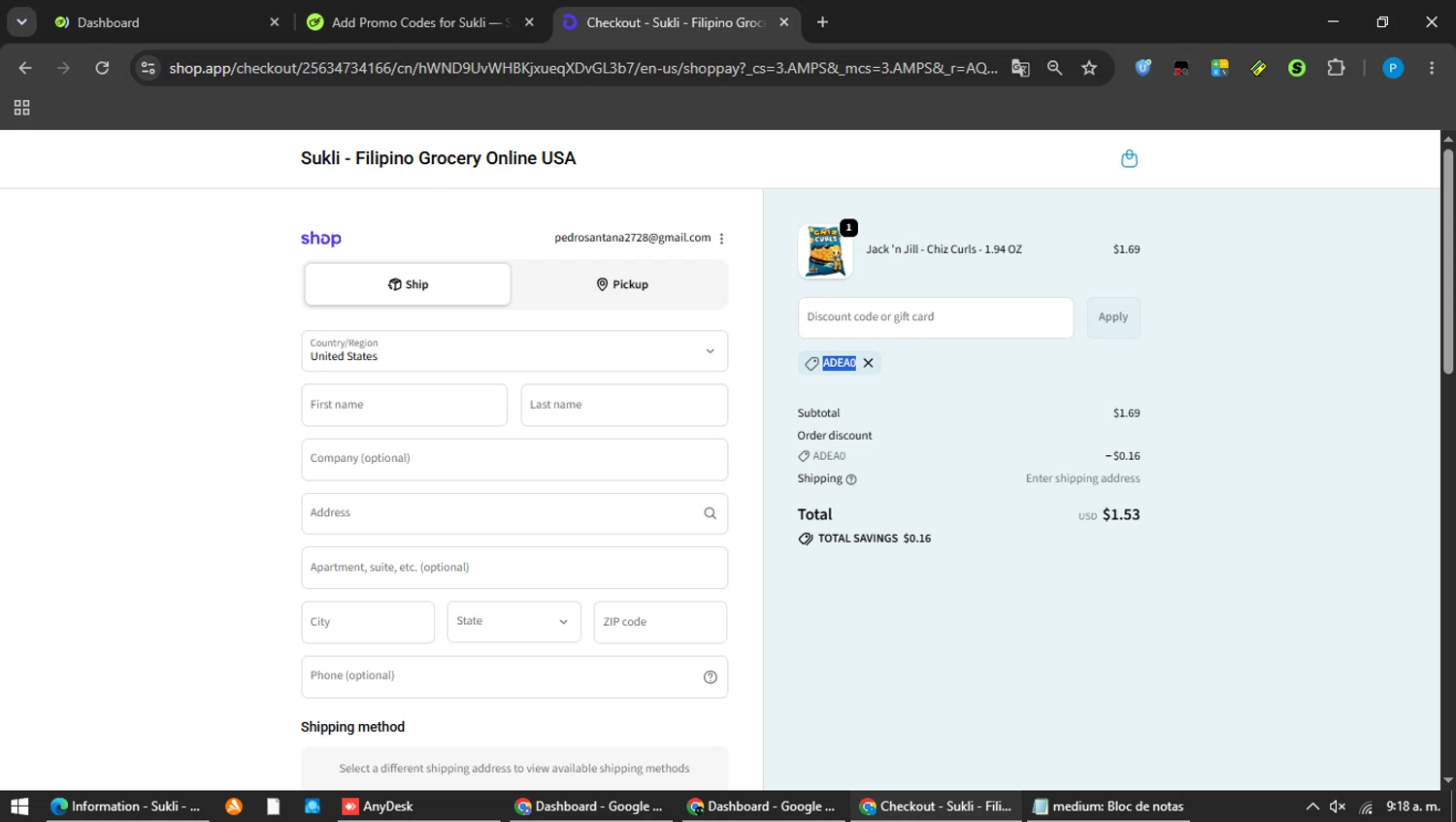
Task: Click the Discount code or gift card field
Action: click(936, 317)
